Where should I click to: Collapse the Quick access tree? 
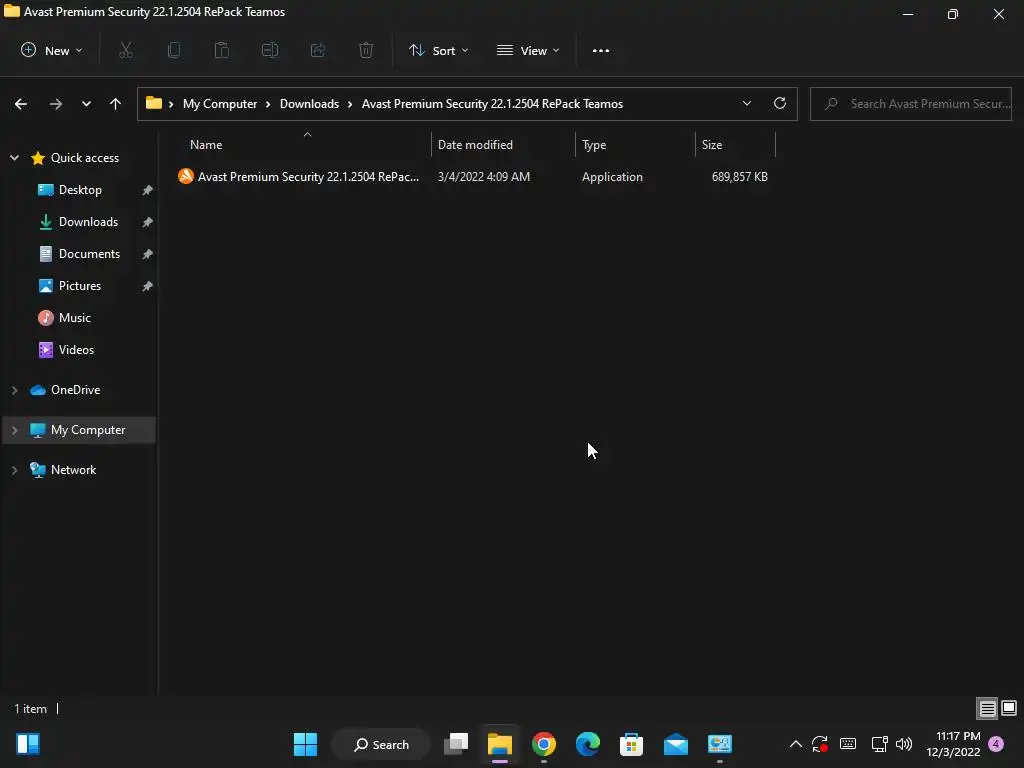pos(14,158)
